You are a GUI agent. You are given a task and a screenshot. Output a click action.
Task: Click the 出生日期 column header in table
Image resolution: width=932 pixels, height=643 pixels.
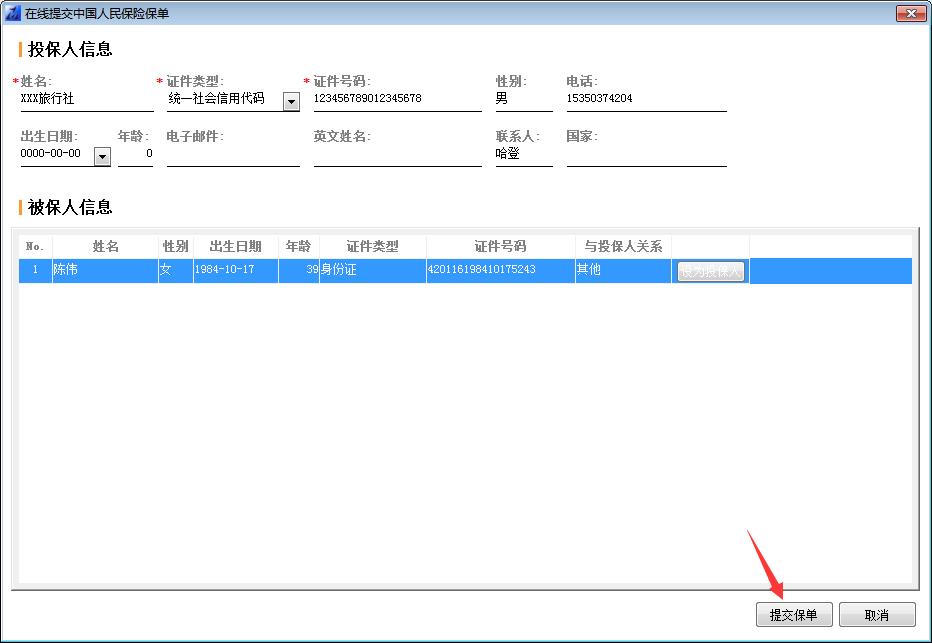(x=235, y=247)
